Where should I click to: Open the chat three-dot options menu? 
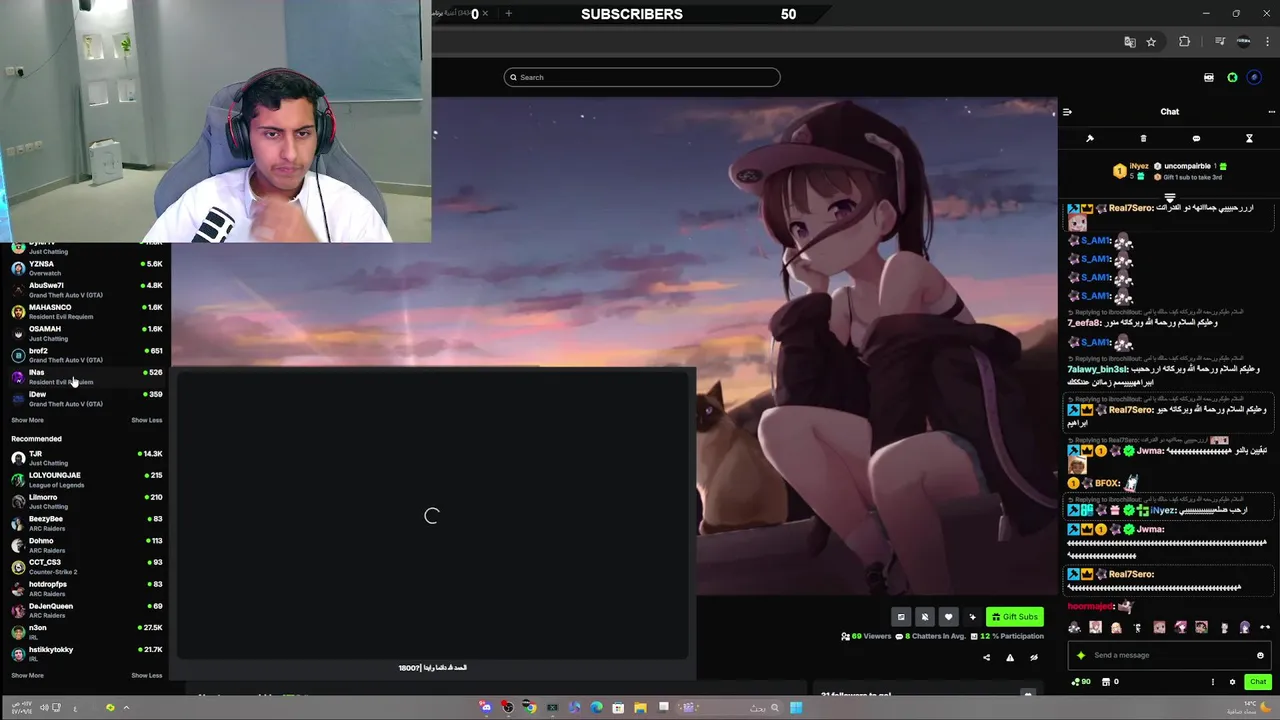click(1271, 112)
